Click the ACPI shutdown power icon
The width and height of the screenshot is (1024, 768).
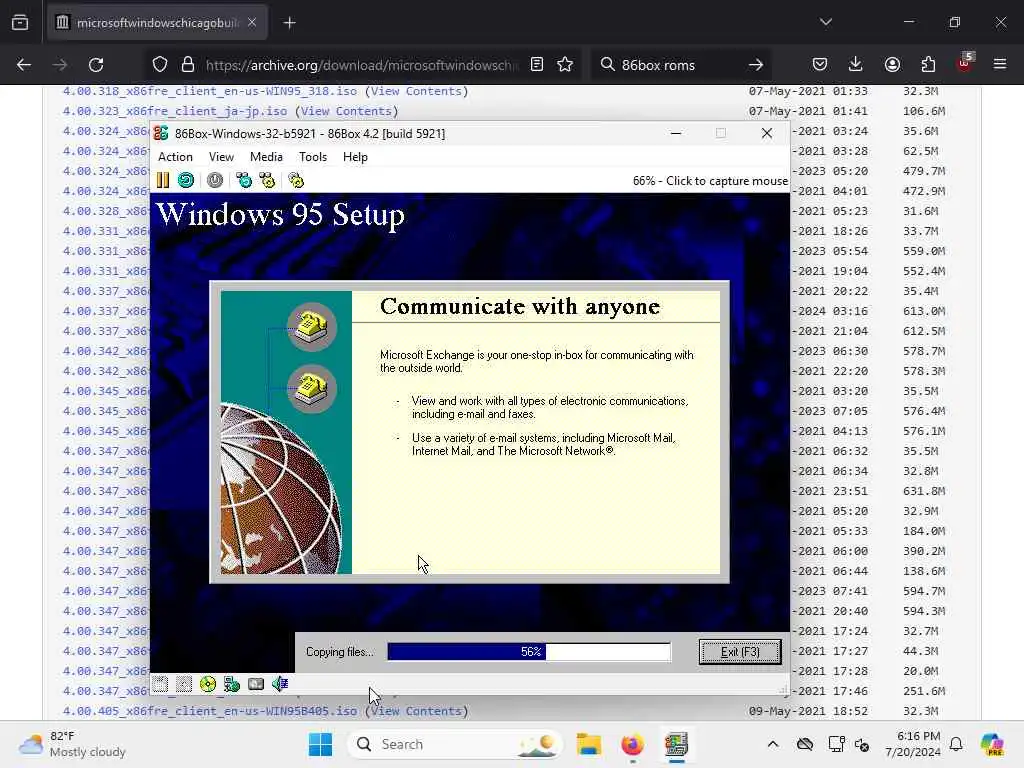tap(215, 180)
